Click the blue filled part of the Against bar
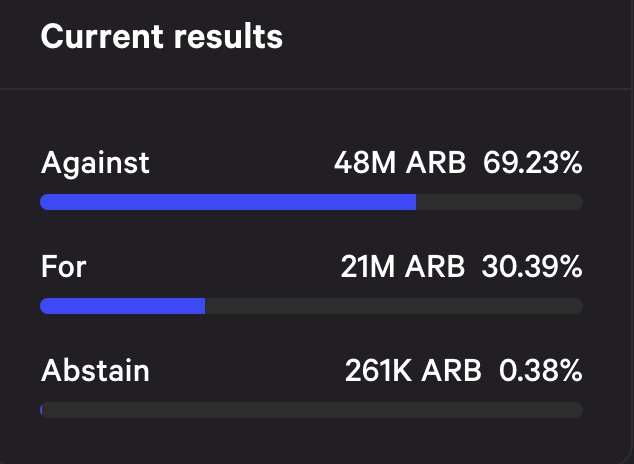This screenshot has width=634, height=464. point(228,202)
